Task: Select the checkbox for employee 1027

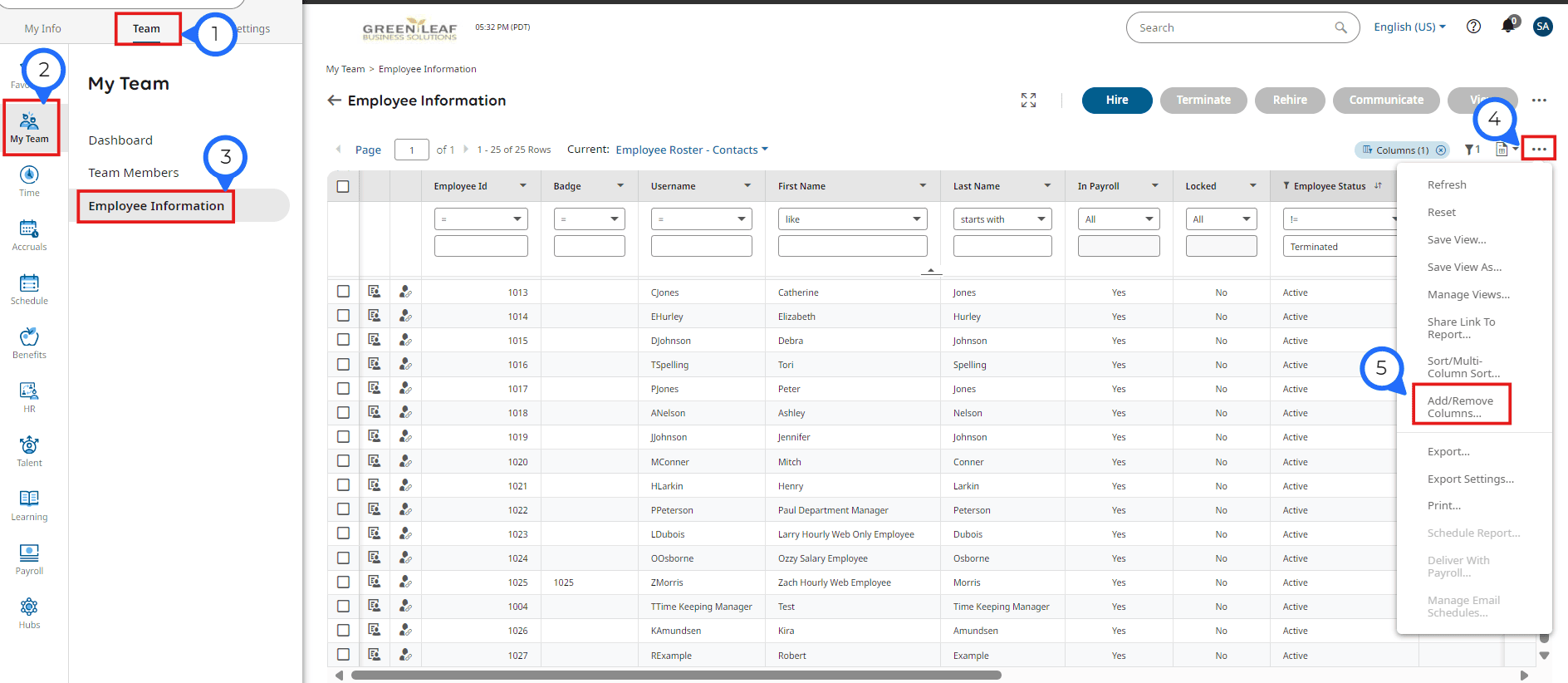Action: click(x=343, y=655)
